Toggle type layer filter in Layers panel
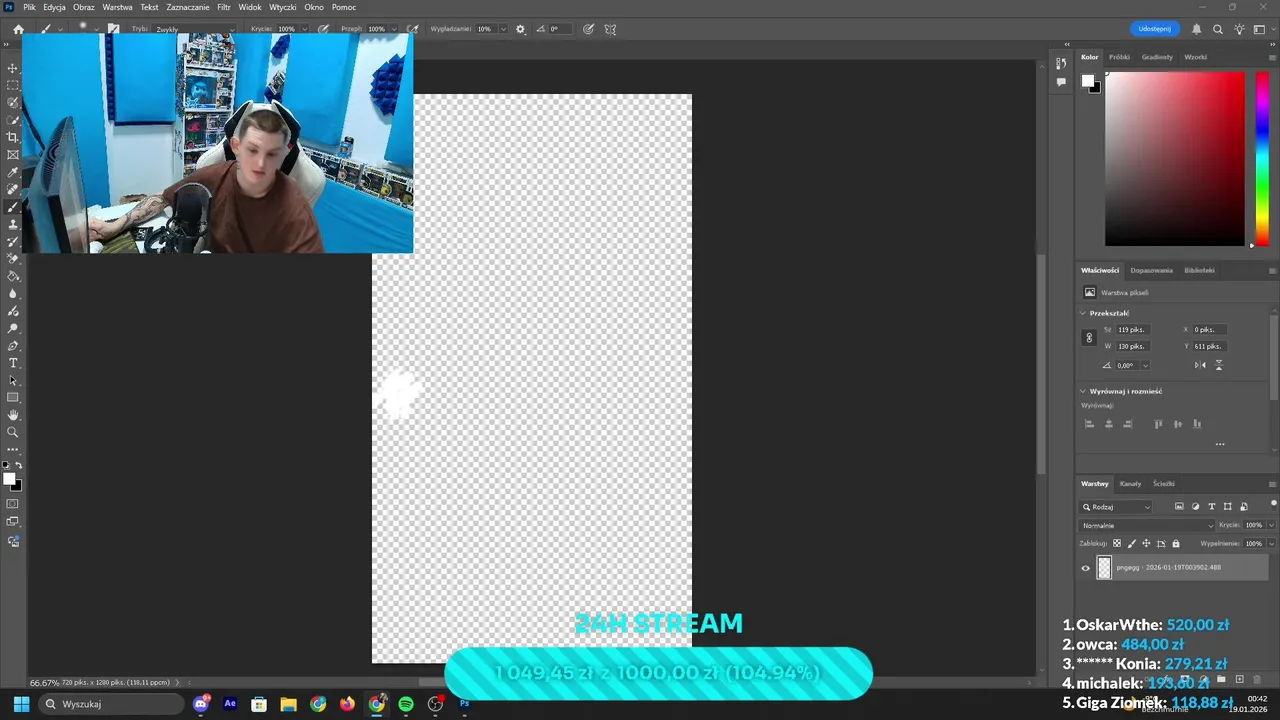The width and height of the screenshot is (1280, 720). point(1212,507)
